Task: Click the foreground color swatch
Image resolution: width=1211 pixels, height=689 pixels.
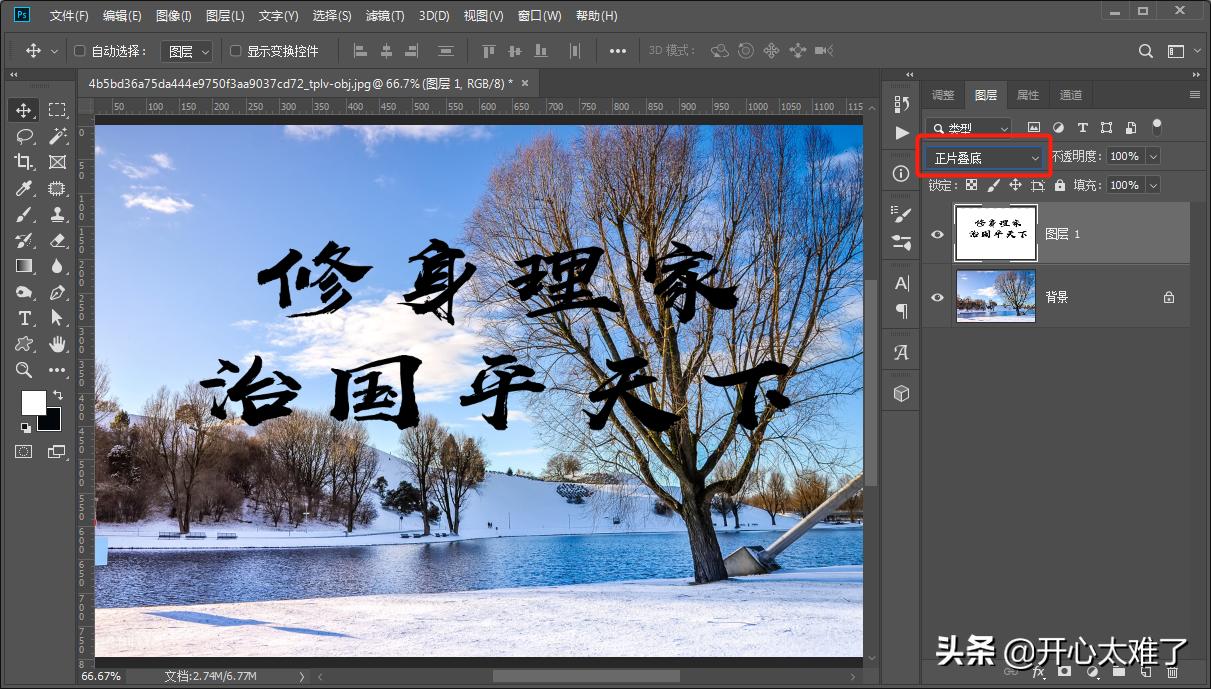Action: [34, 400]
